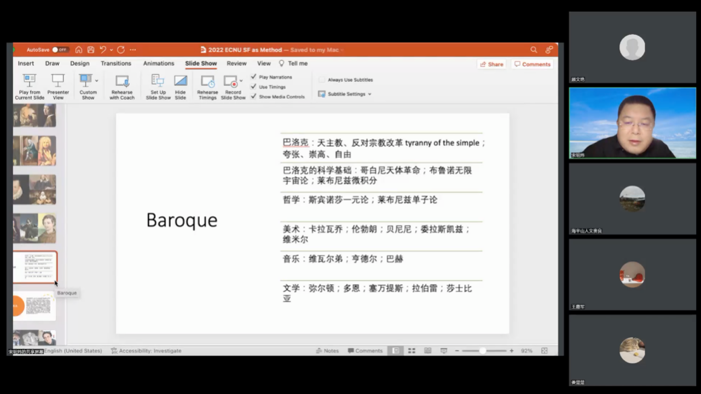Switch to slide sorter view icon

tap(412, 351)
